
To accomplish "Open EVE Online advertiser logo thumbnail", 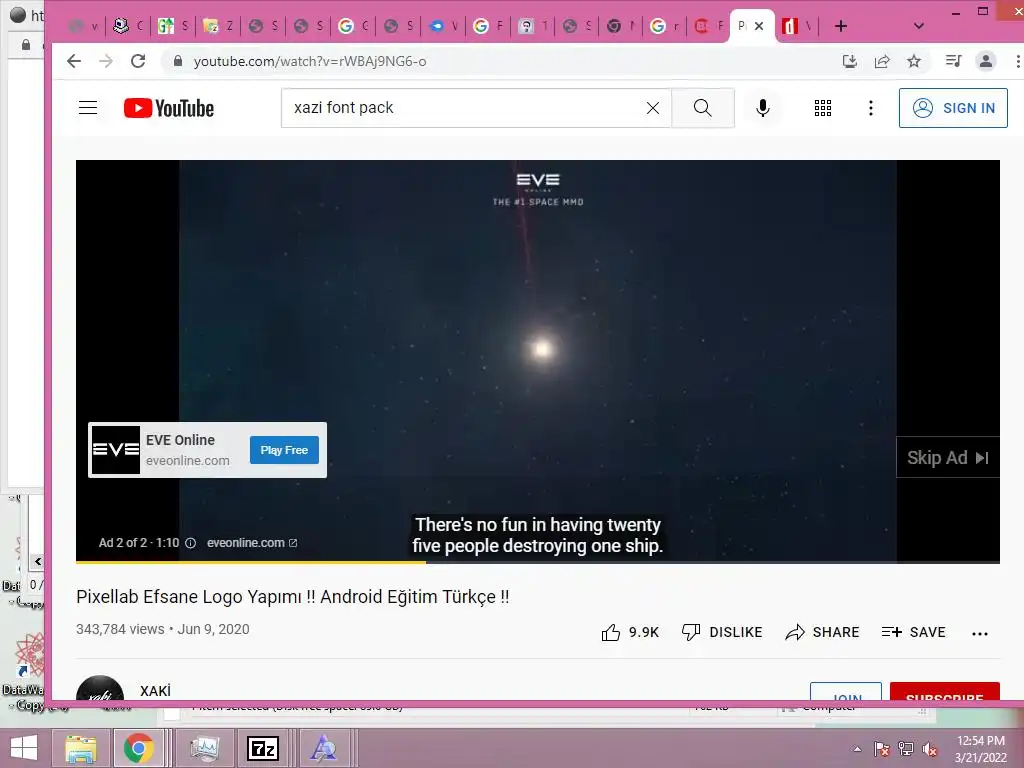I will point(116,450).
